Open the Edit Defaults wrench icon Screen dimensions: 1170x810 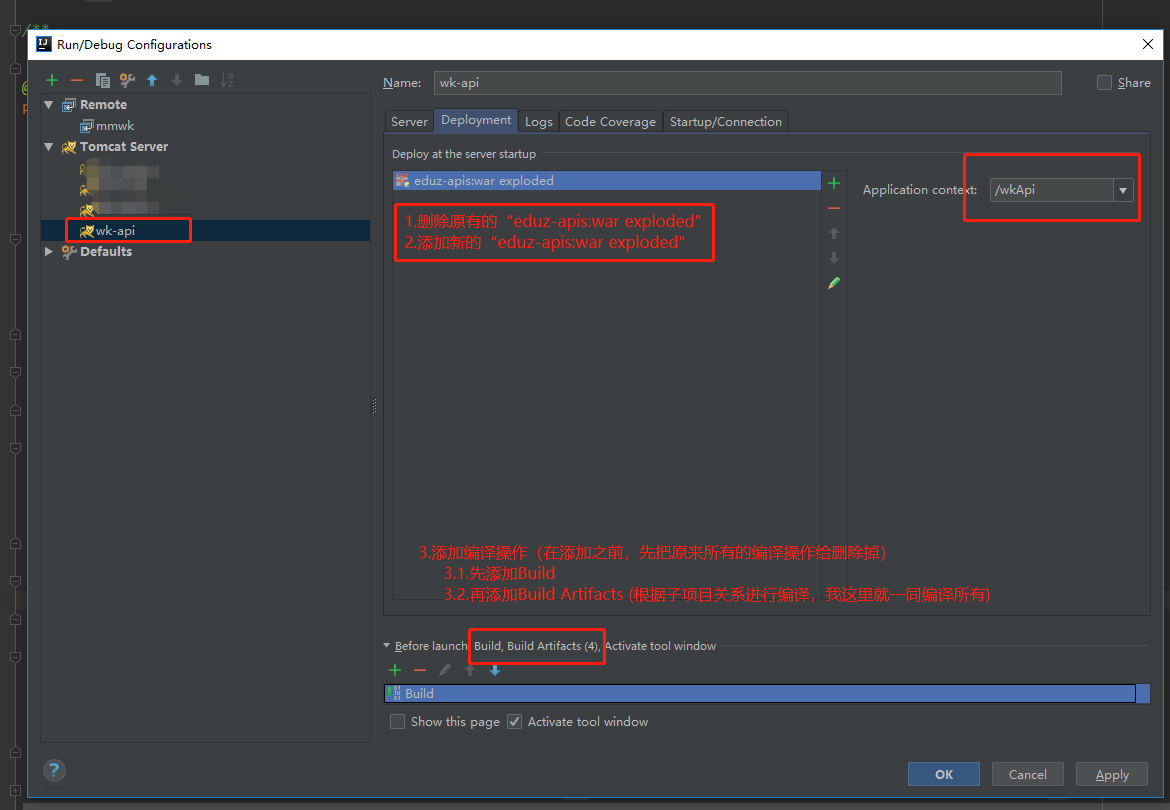126,80
